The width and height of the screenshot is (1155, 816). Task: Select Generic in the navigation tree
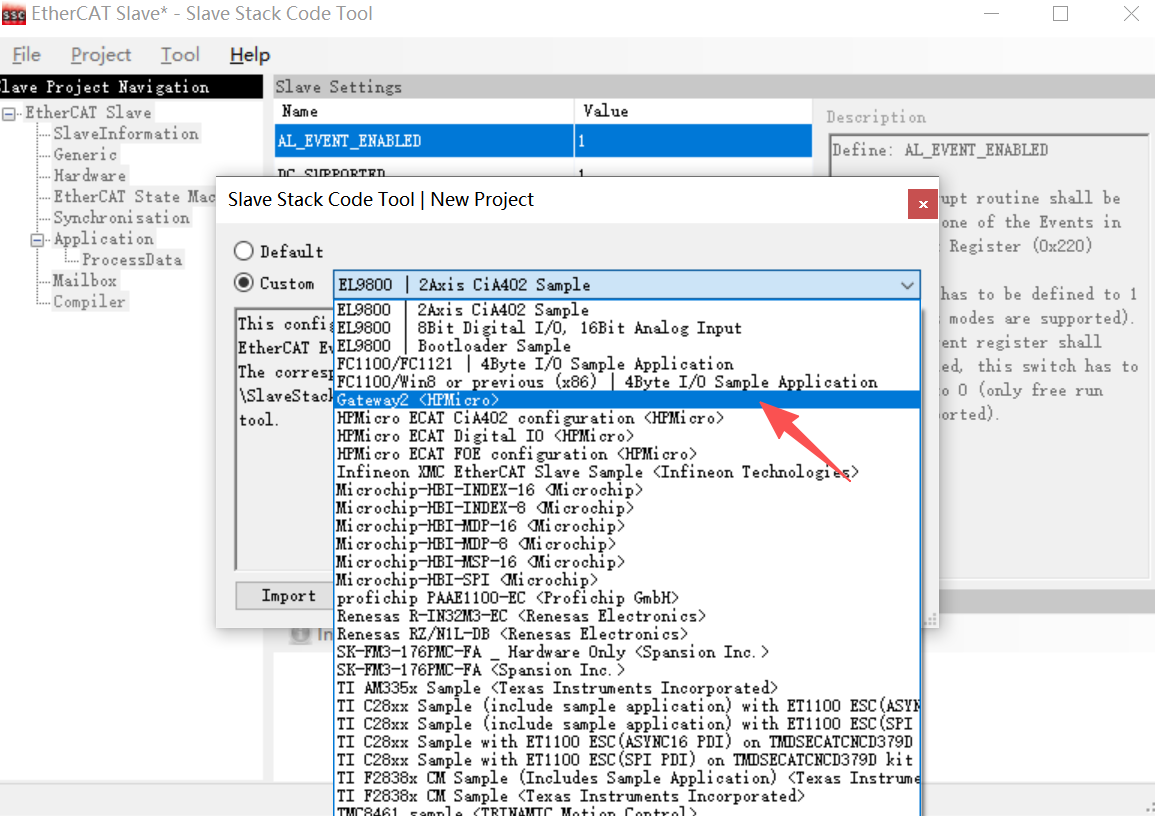pos(85,155)
